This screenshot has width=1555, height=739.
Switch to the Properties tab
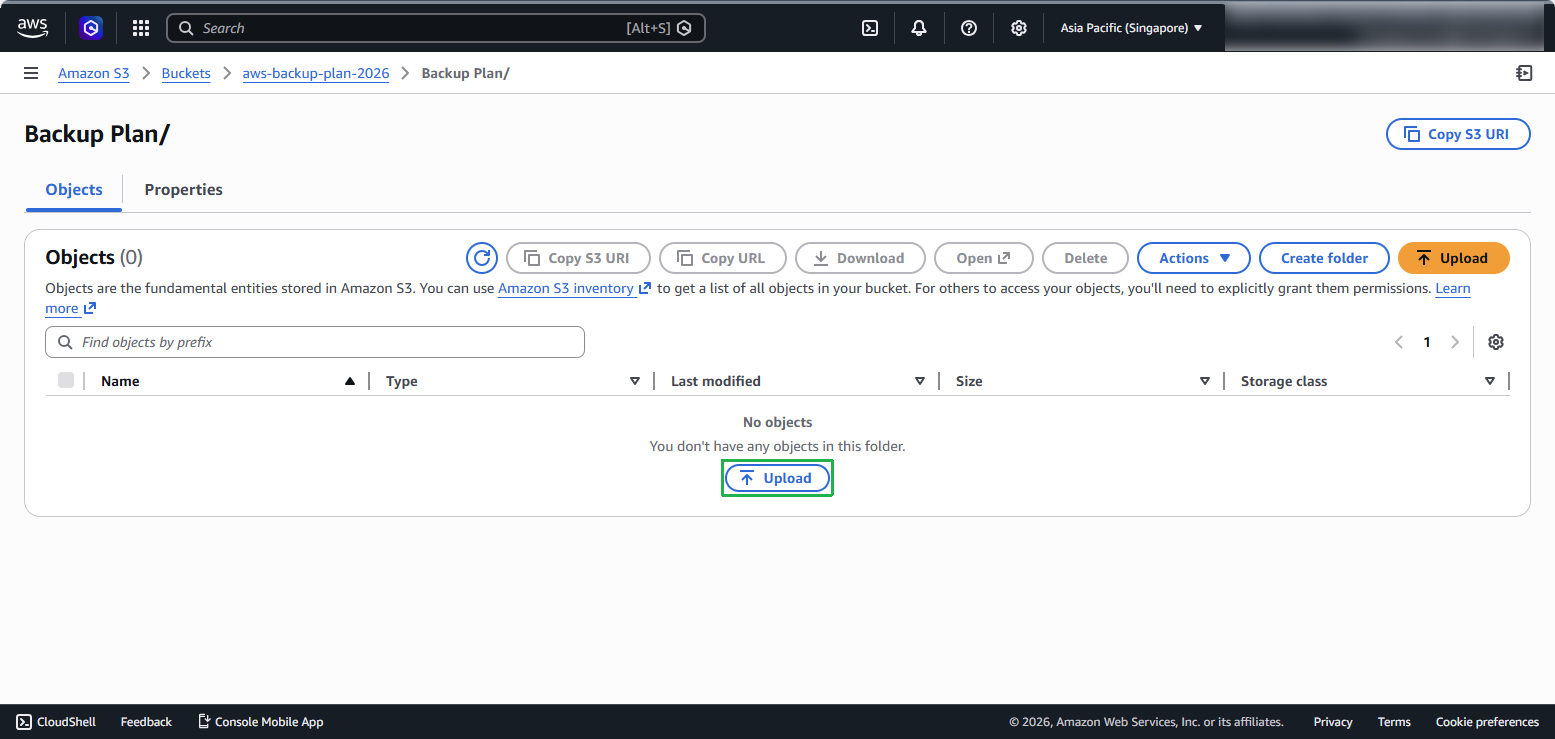pos(184,189)
